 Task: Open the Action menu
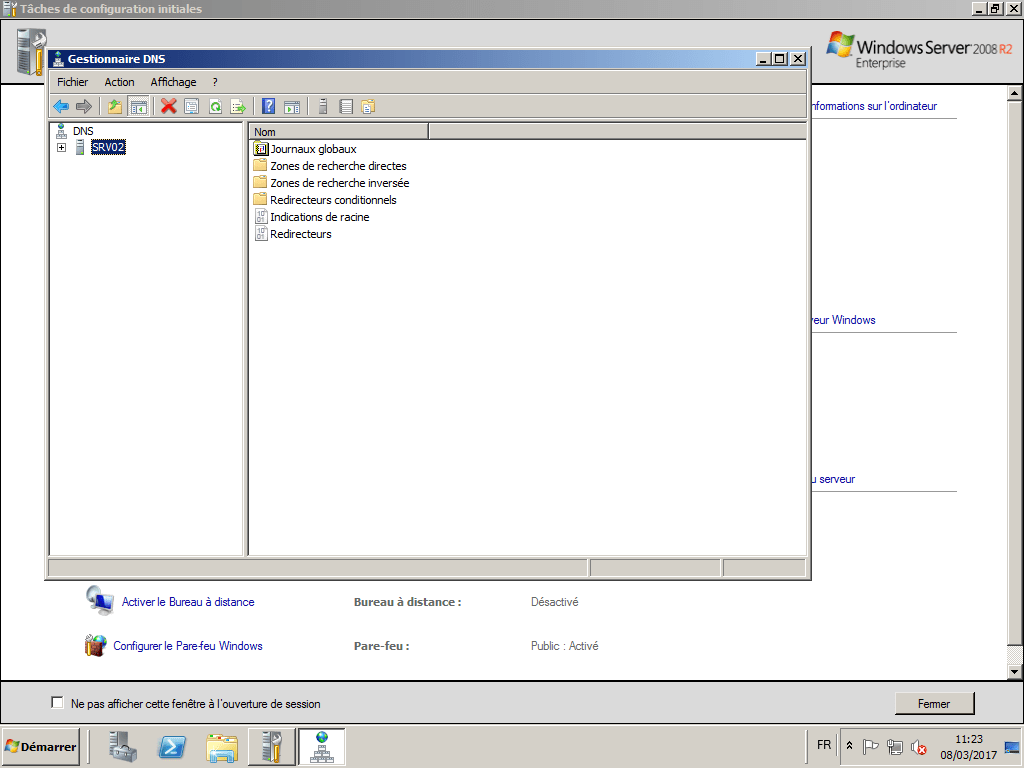click(119, 82)
